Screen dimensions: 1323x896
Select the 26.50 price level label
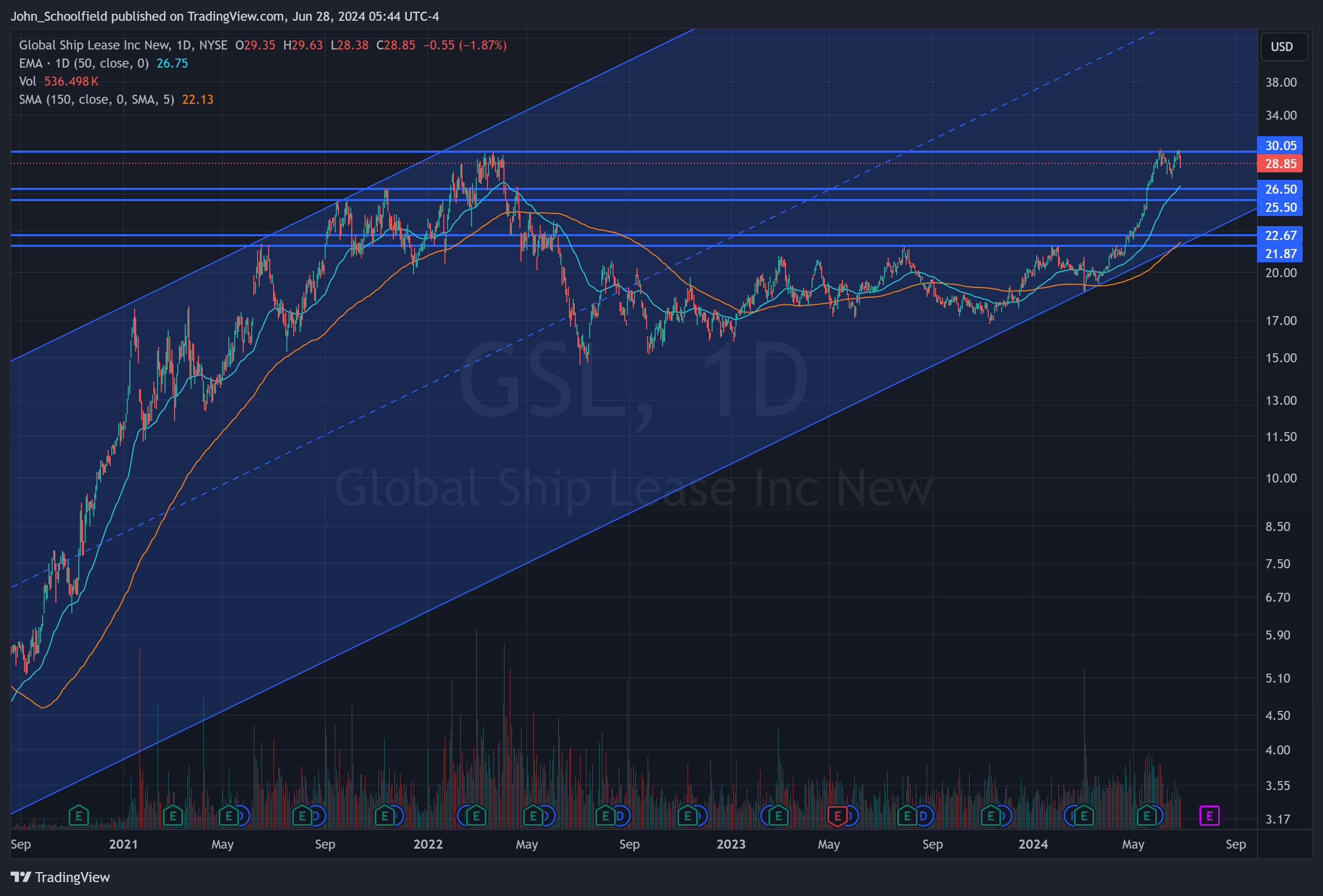pyautogui.click(x=1280, y=189)
